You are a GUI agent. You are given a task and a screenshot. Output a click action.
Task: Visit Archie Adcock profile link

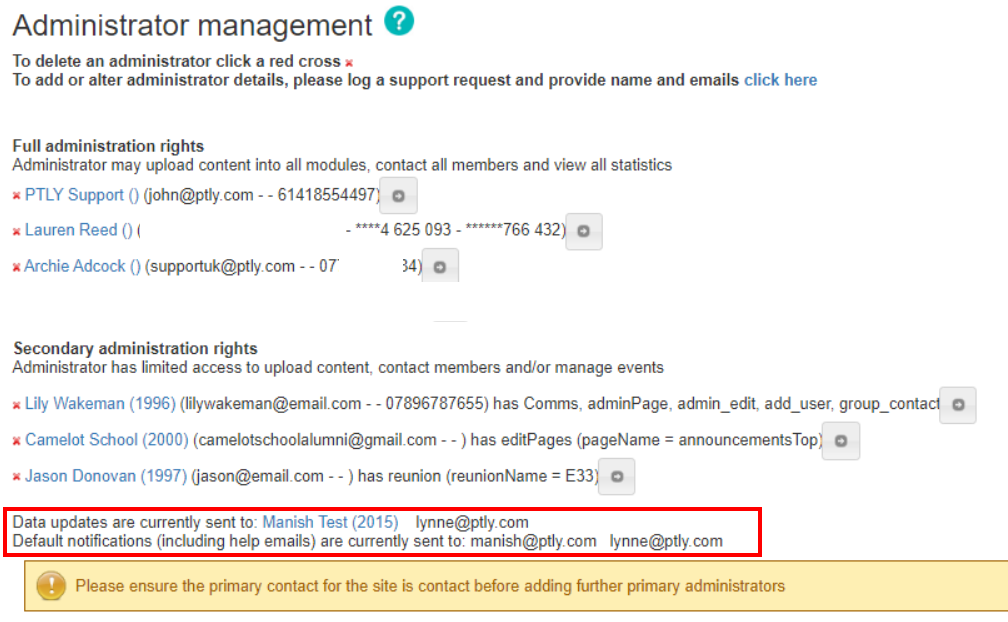tap(82, 266)
